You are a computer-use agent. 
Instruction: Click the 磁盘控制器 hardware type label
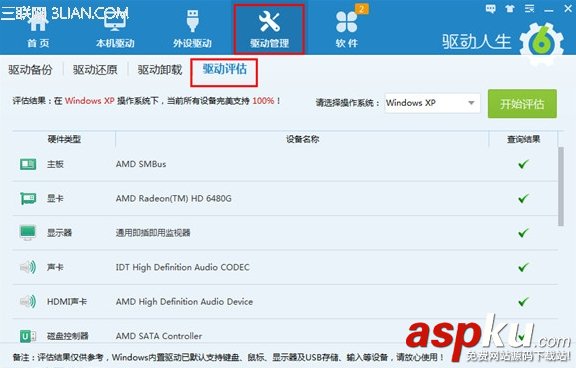click(68, 336)
